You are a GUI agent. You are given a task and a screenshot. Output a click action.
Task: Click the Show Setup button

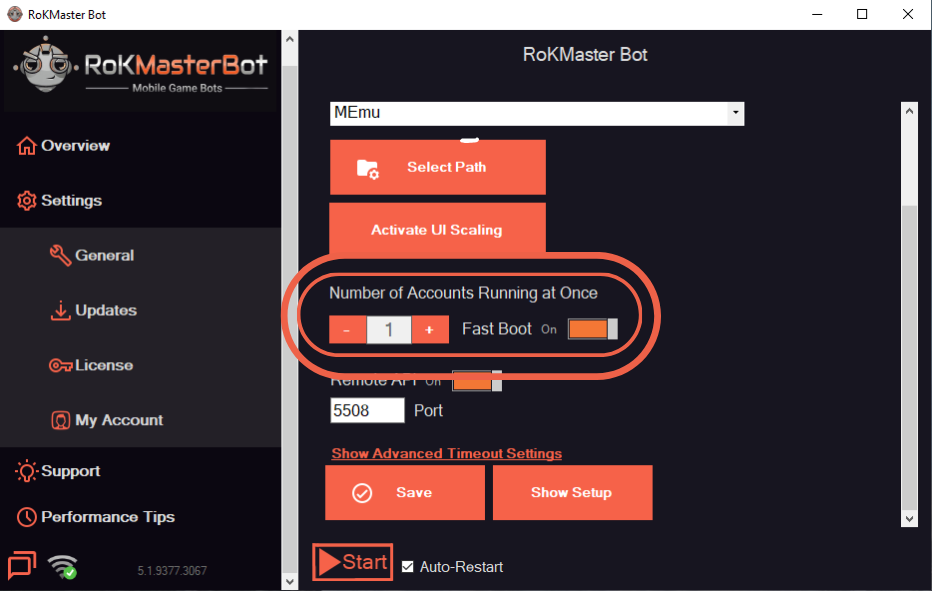tap(572, 493)
